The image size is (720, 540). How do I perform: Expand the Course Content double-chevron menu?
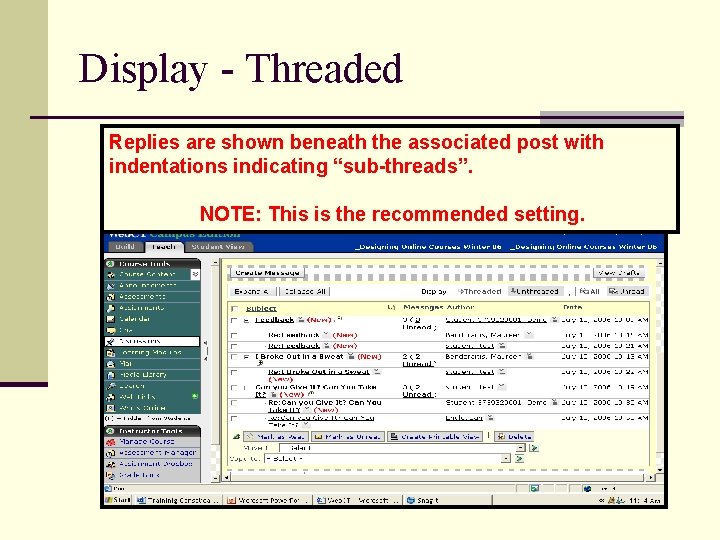coord(195,275)
